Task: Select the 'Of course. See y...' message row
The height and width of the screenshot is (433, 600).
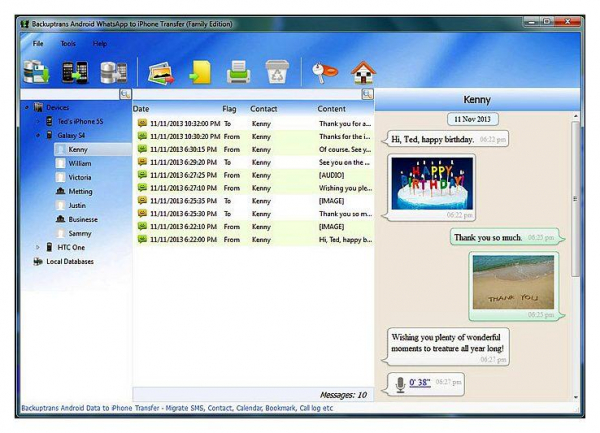Action: [x=253, y=149]
